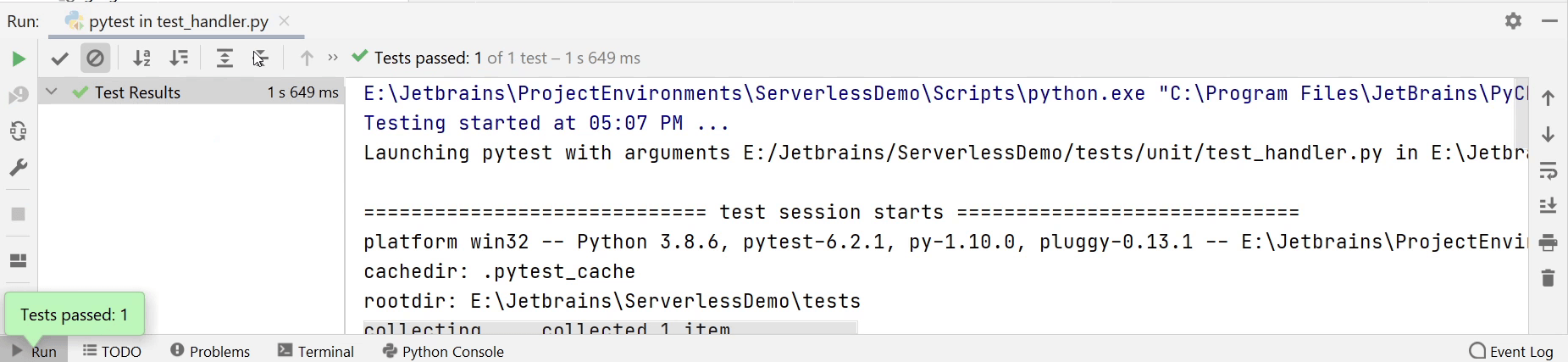
Task: Collapse the Test Results tree node
Action: tap(52, 92)
